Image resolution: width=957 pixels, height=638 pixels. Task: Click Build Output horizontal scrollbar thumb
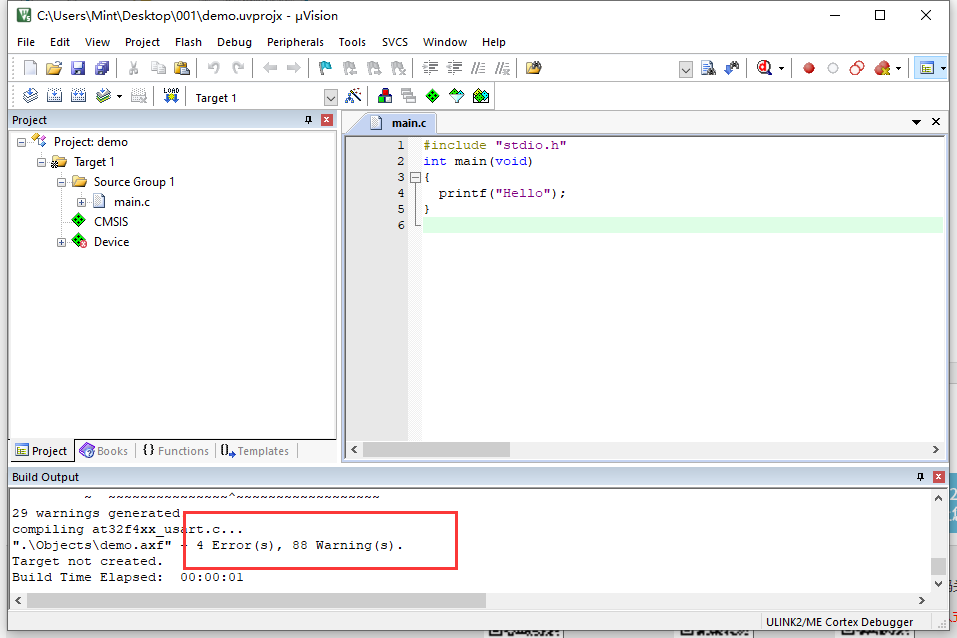pos(256,601)
